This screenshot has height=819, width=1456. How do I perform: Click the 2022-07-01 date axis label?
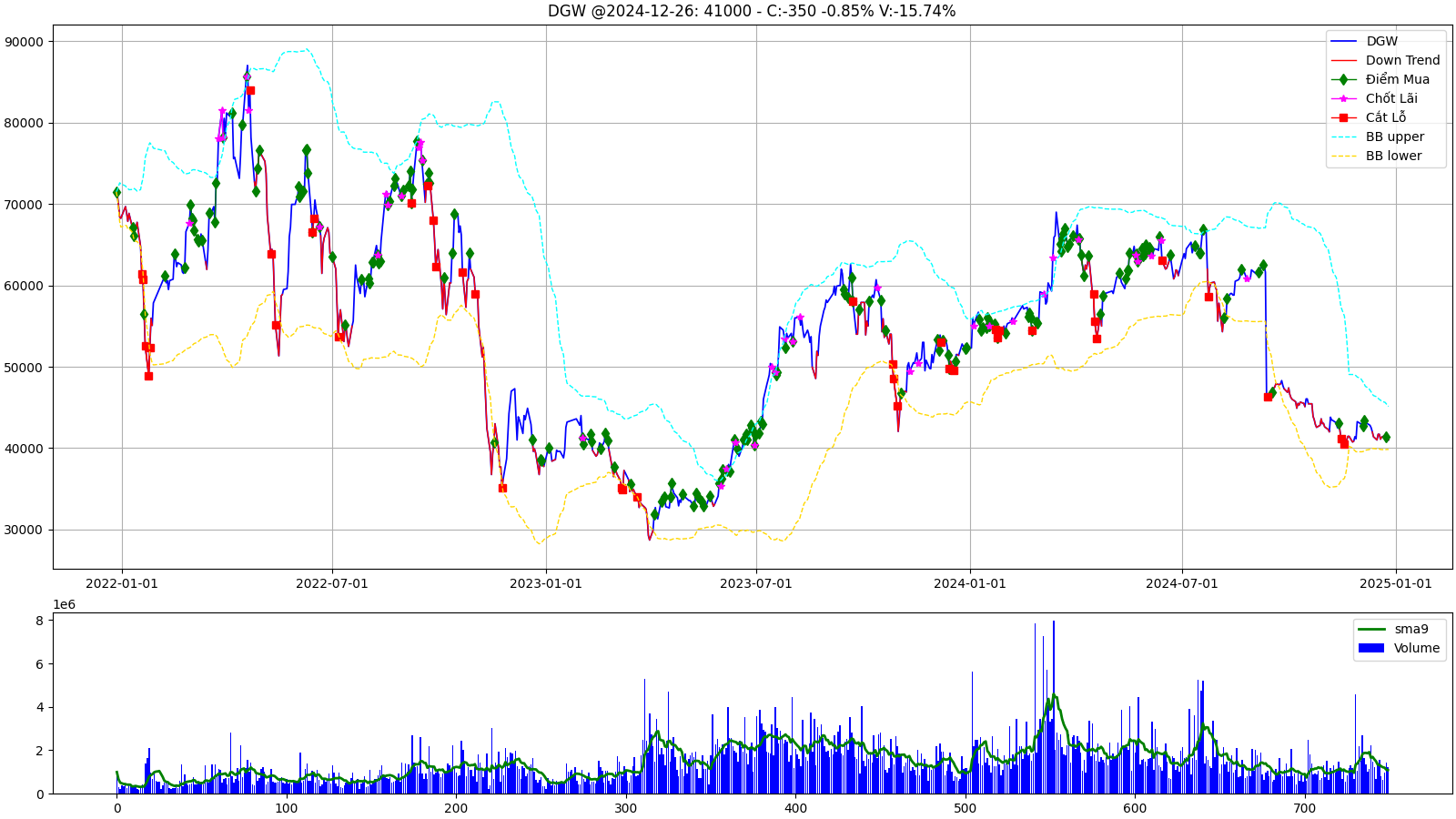332,583
